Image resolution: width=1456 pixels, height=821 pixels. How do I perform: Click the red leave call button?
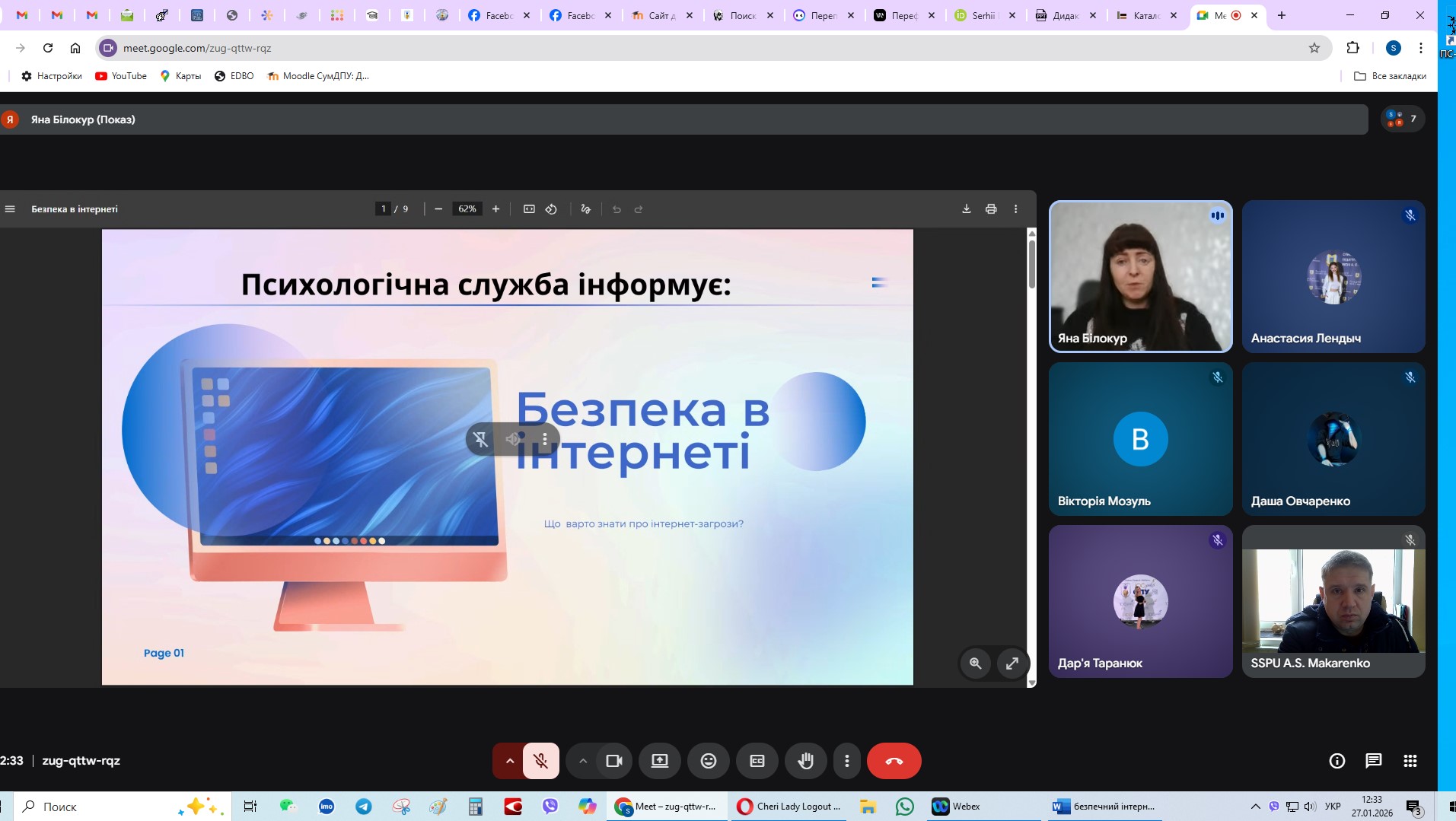tap(894, 761)
